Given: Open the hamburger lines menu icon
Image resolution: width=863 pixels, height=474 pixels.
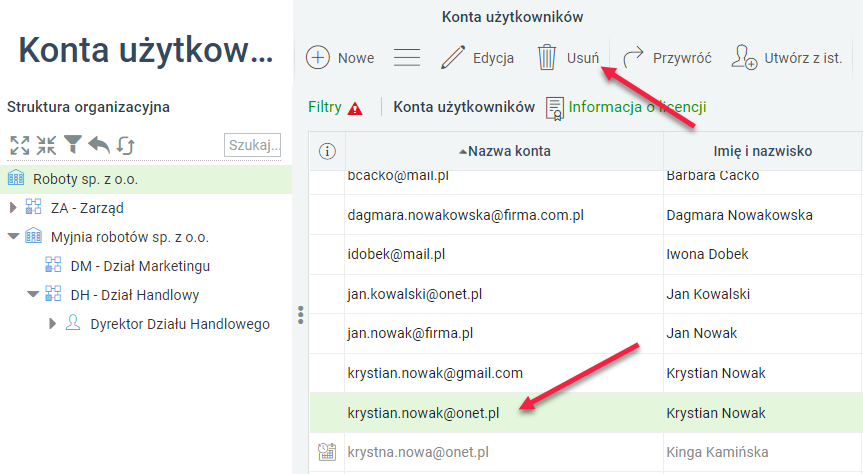Looking at the screenshot, I should (407, 57).
